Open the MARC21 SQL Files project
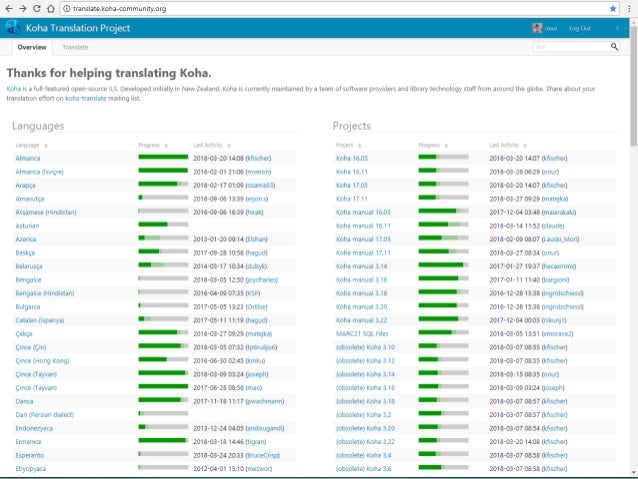The height and width of the screenshot is (479, 638). click(362, 334)
